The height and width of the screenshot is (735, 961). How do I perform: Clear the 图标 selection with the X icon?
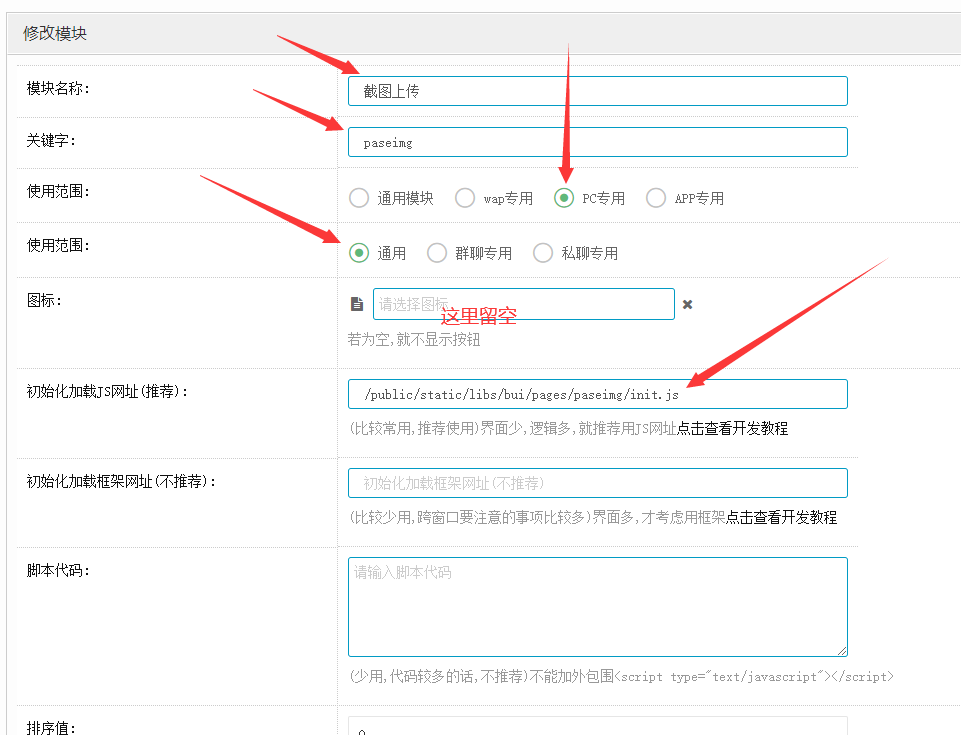[x=687, y=304]
